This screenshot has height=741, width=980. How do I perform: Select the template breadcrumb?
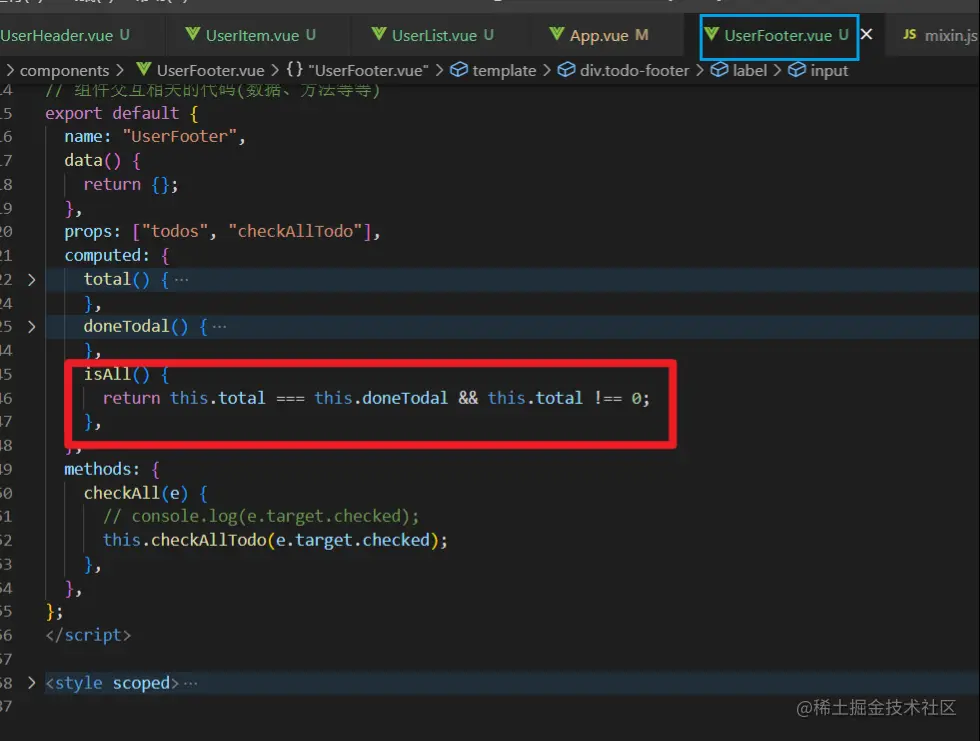point(504,71)
